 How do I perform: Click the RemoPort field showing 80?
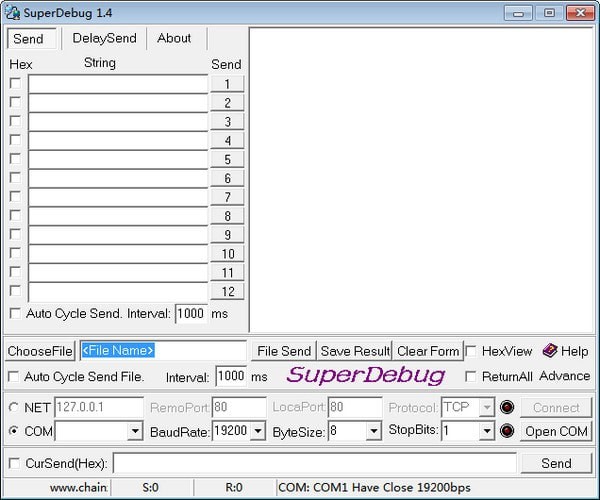[x=239, y=407]
